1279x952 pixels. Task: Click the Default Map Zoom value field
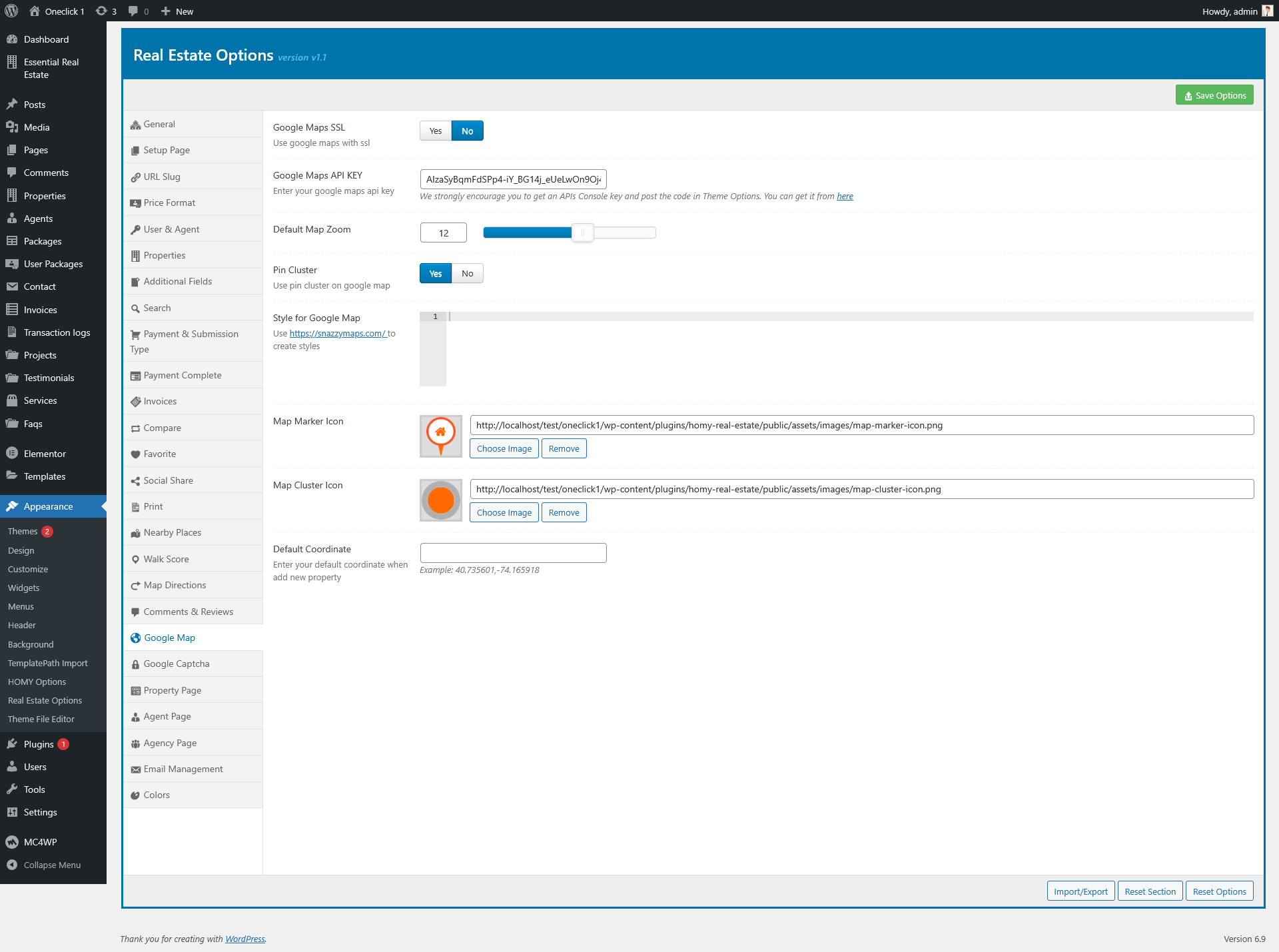[444, 233]
